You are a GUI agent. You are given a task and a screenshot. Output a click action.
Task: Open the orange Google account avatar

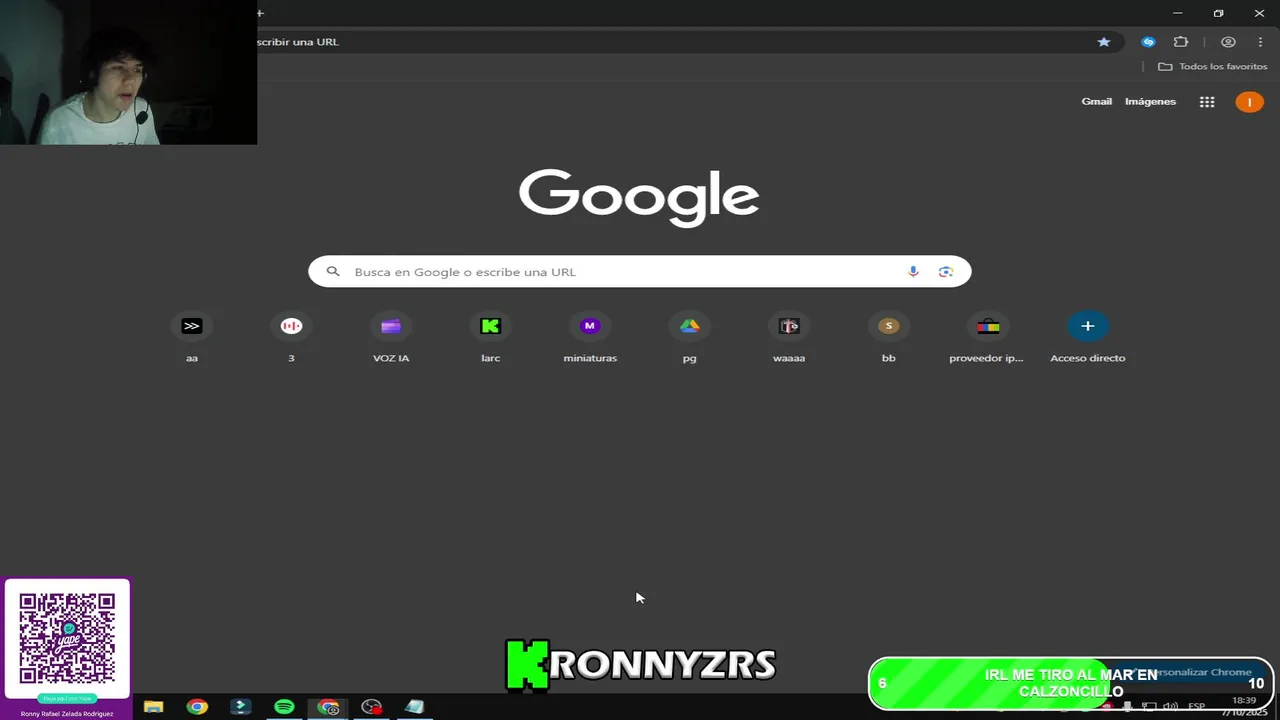click(1249, 102)
